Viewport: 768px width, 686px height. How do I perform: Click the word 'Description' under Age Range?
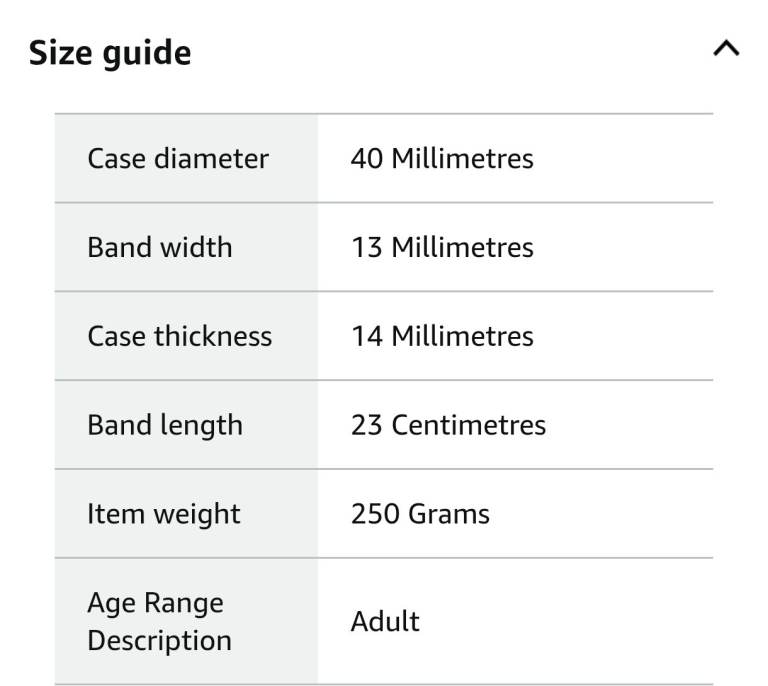[159, 640]
